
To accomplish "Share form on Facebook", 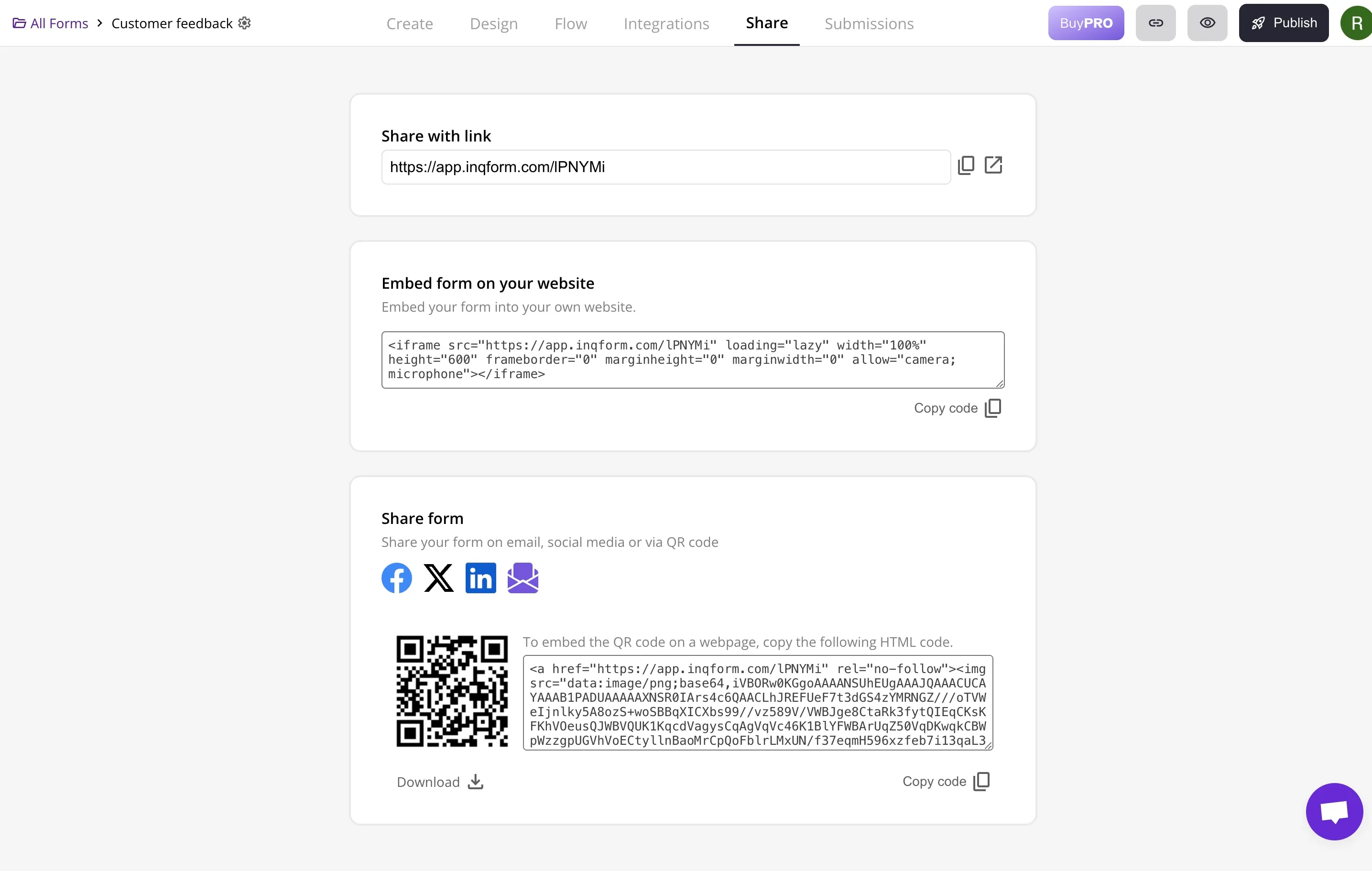I will (397, 577).
